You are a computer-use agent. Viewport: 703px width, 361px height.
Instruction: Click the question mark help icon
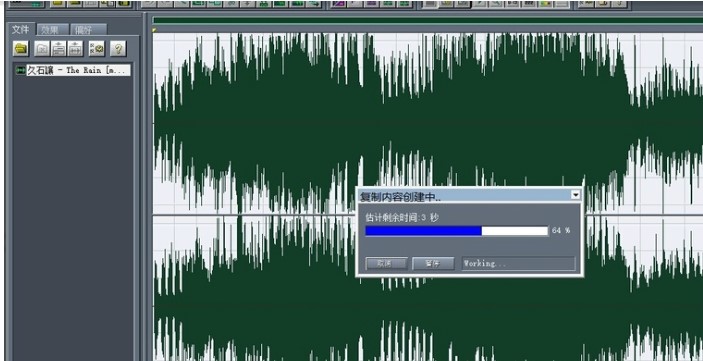pyautogui.click(x=118, y=48)
